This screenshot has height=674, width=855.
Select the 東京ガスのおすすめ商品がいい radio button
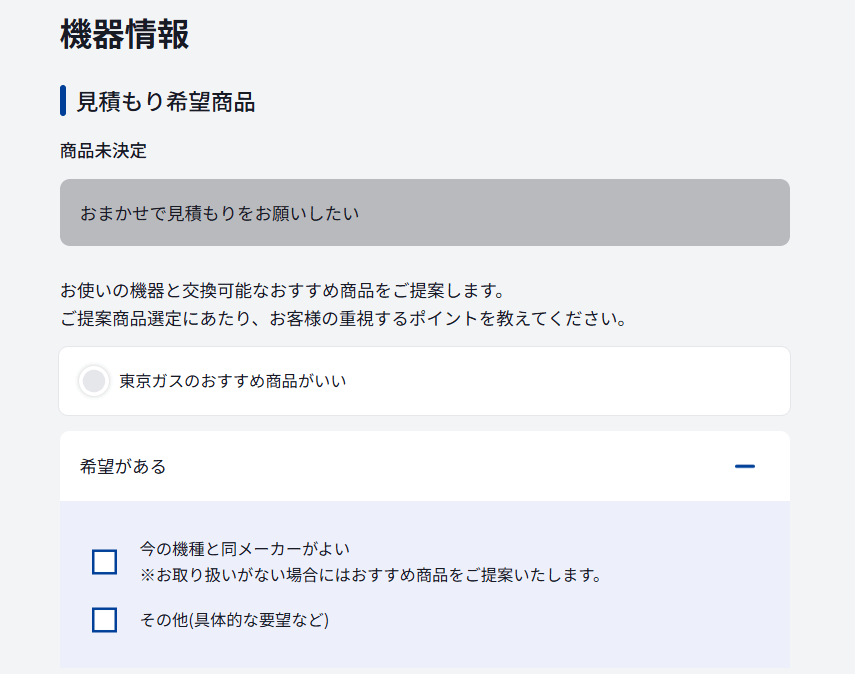[94, 381]
